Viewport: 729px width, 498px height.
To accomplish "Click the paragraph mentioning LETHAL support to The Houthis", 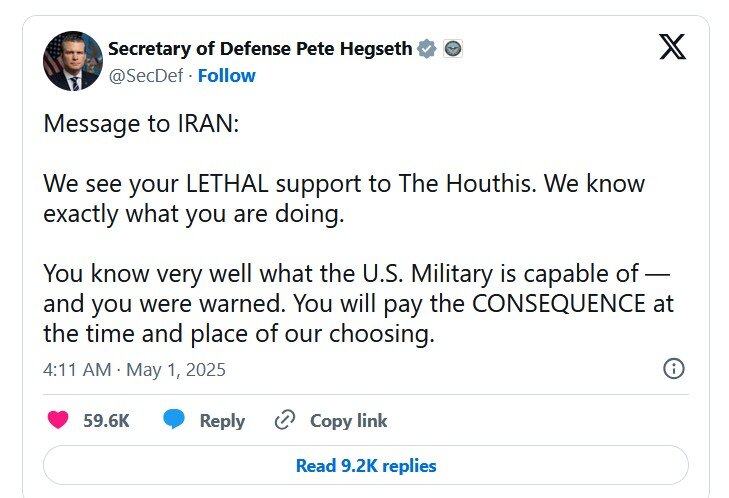I will click(343, 199).
